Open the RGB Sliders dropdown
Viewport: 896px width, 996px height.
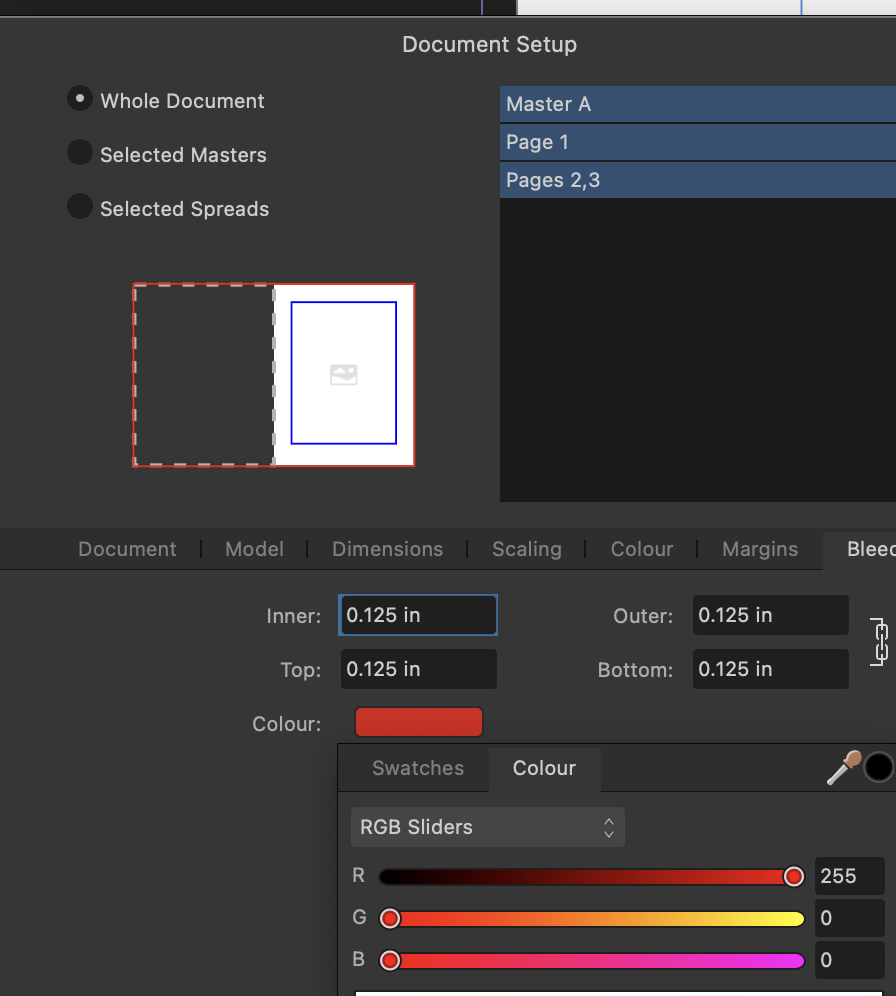[487, 827]
